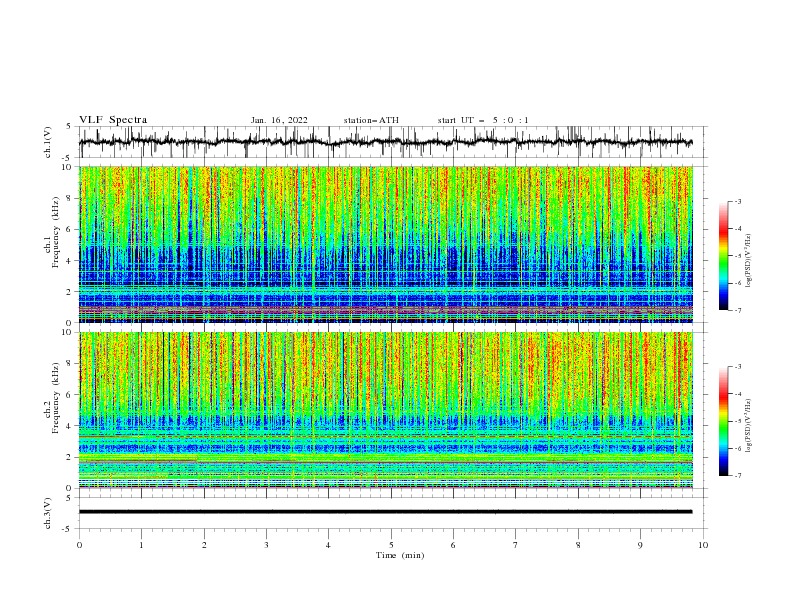Select the date "Jan. 16, 2022"
Image resolution: width=792 pixels, height=612 pixels.
pos(279,120)
